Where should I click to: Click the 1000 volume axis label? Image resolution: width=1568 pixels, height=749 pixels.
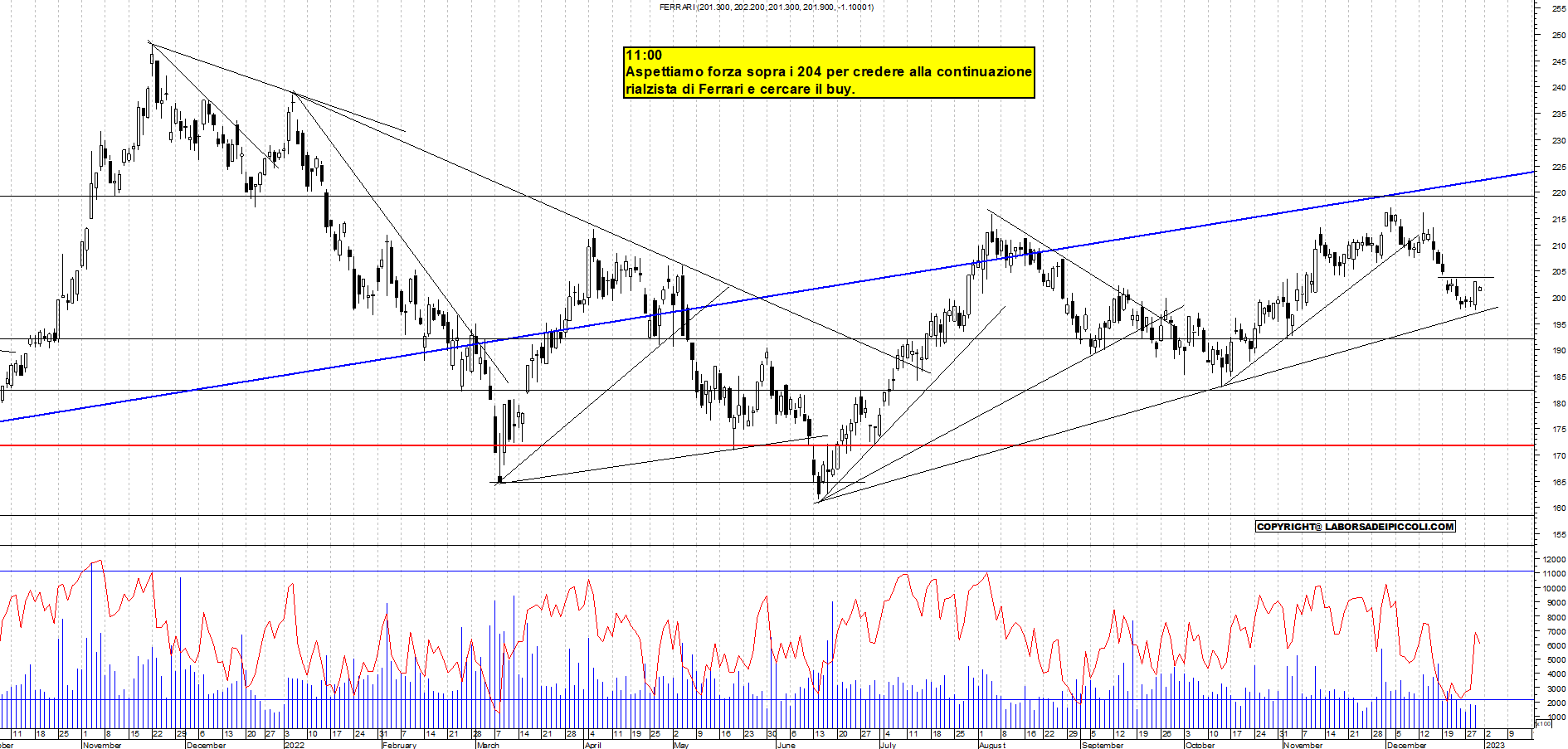[1556, 717]
